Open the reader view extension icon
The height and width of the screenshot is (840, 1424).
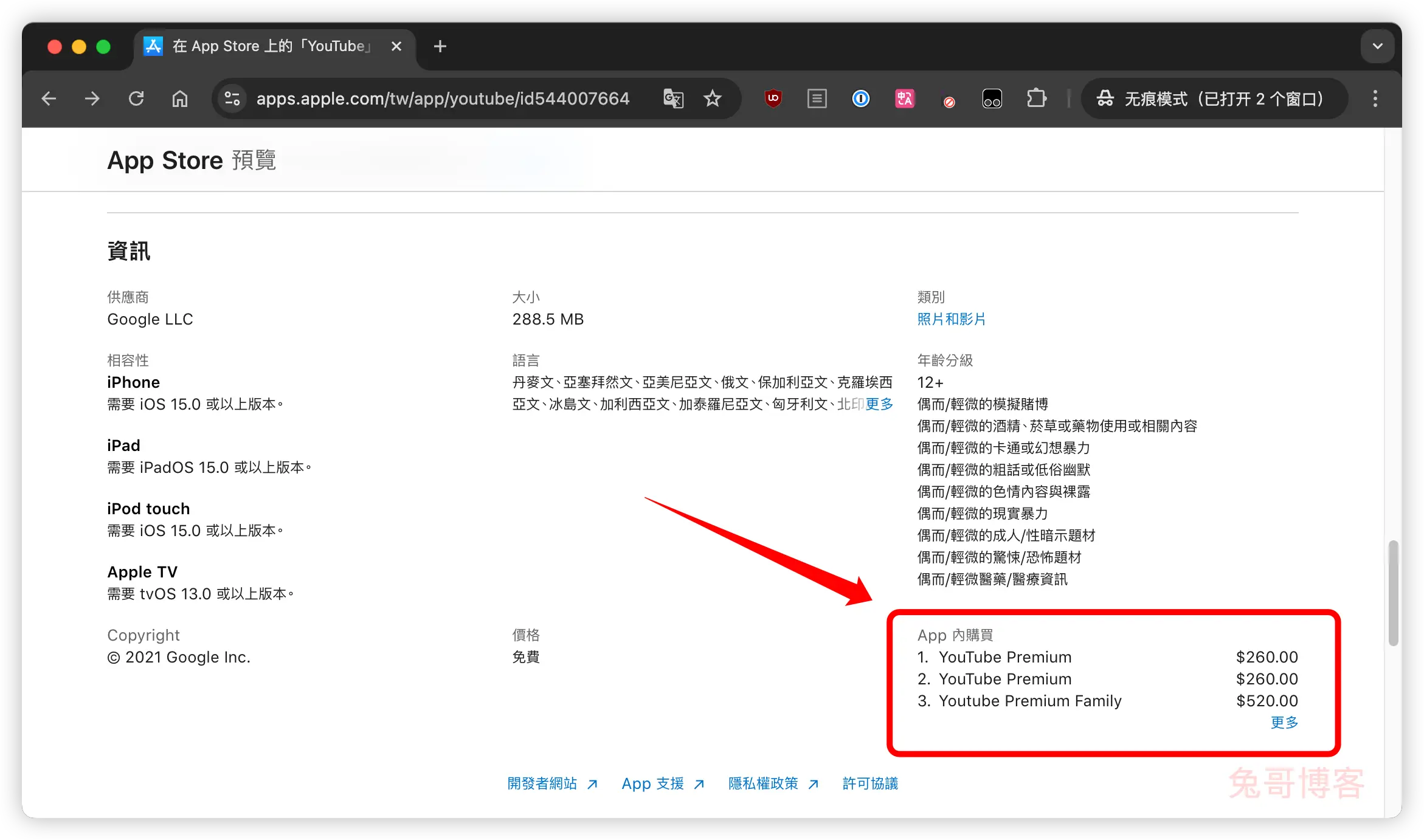(x=817, y=98)
